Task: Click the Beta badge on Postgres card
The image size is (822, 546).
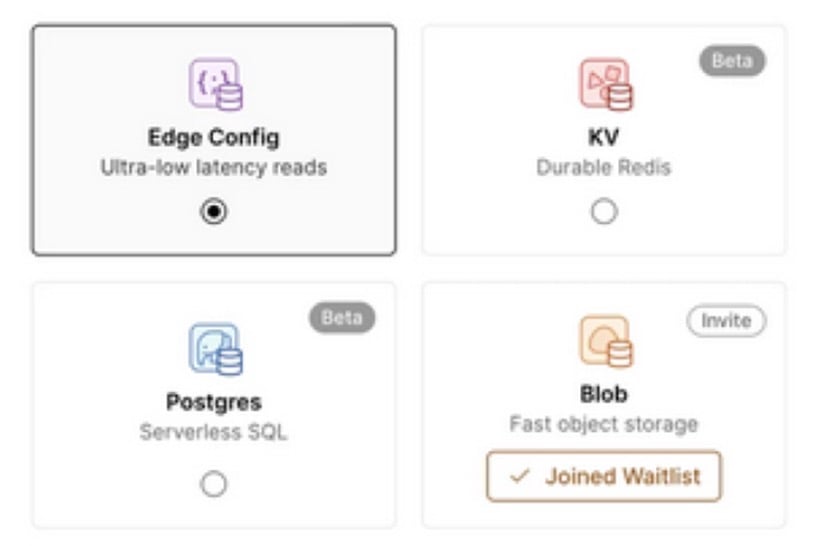Action: (341, 318)
